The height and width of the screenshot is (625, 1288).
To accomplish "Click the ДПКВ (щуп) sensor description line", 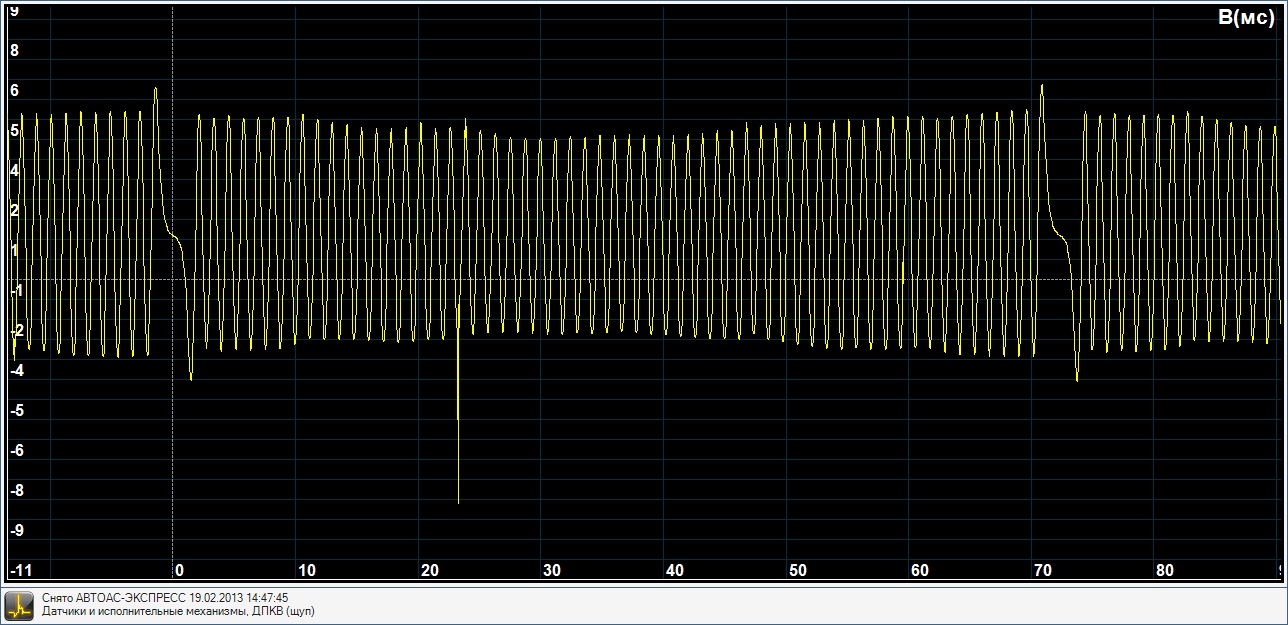I will (178, 611).
